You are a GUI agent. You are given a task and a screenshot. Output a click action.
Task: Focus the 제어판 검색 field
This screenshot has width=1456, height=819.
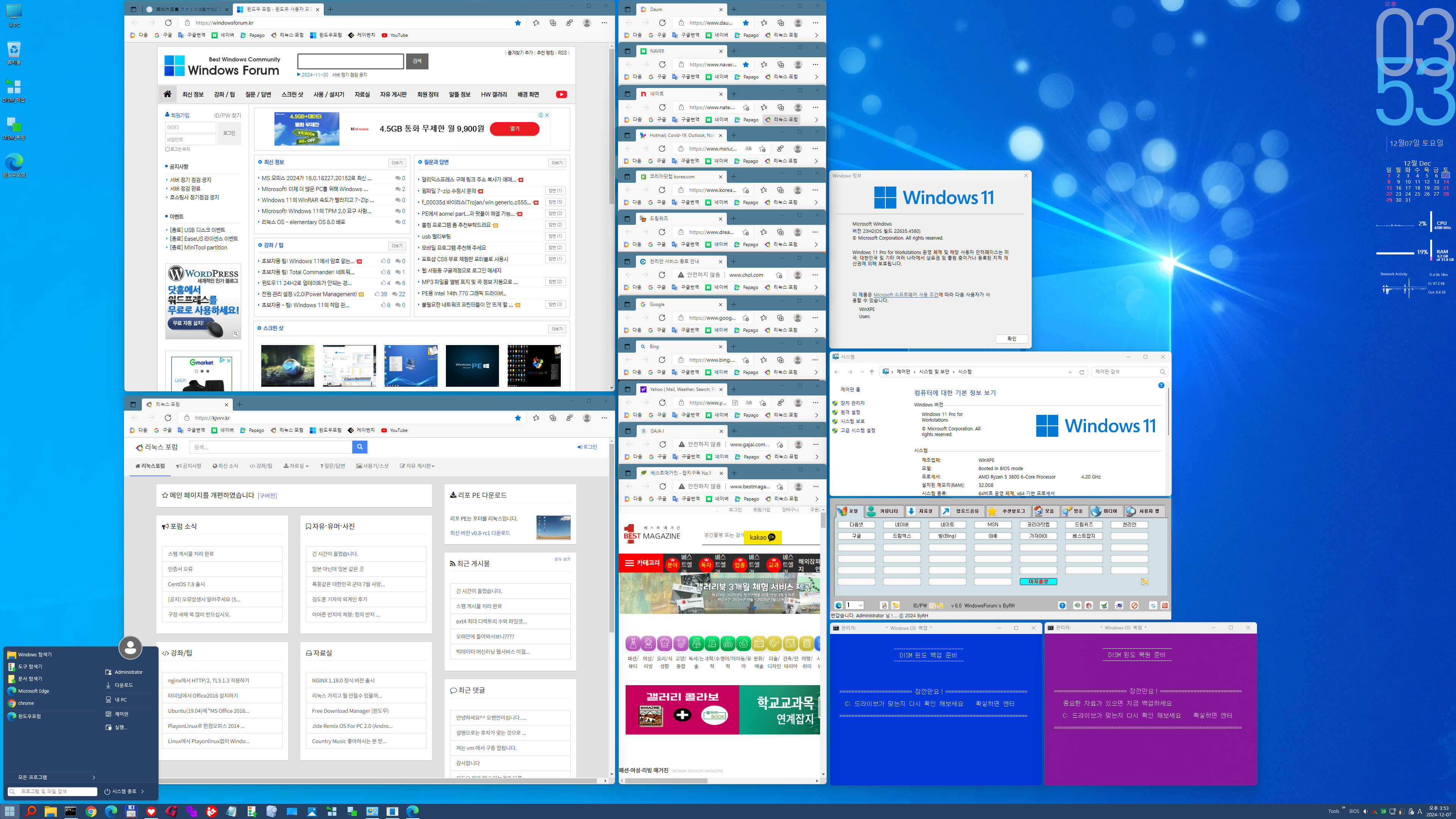[1129, 372]
